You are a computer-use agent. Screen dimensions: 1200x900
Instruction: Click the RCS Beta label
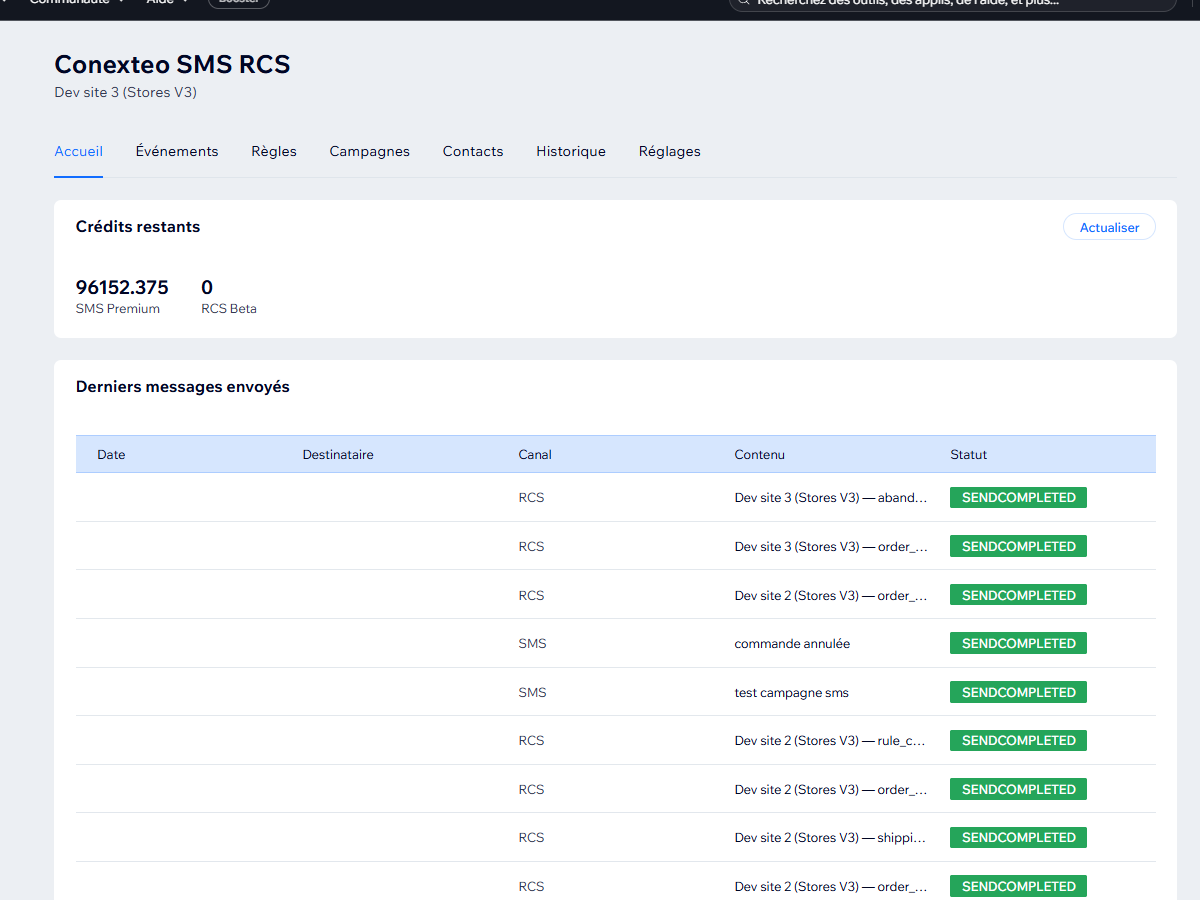(229, 309)
